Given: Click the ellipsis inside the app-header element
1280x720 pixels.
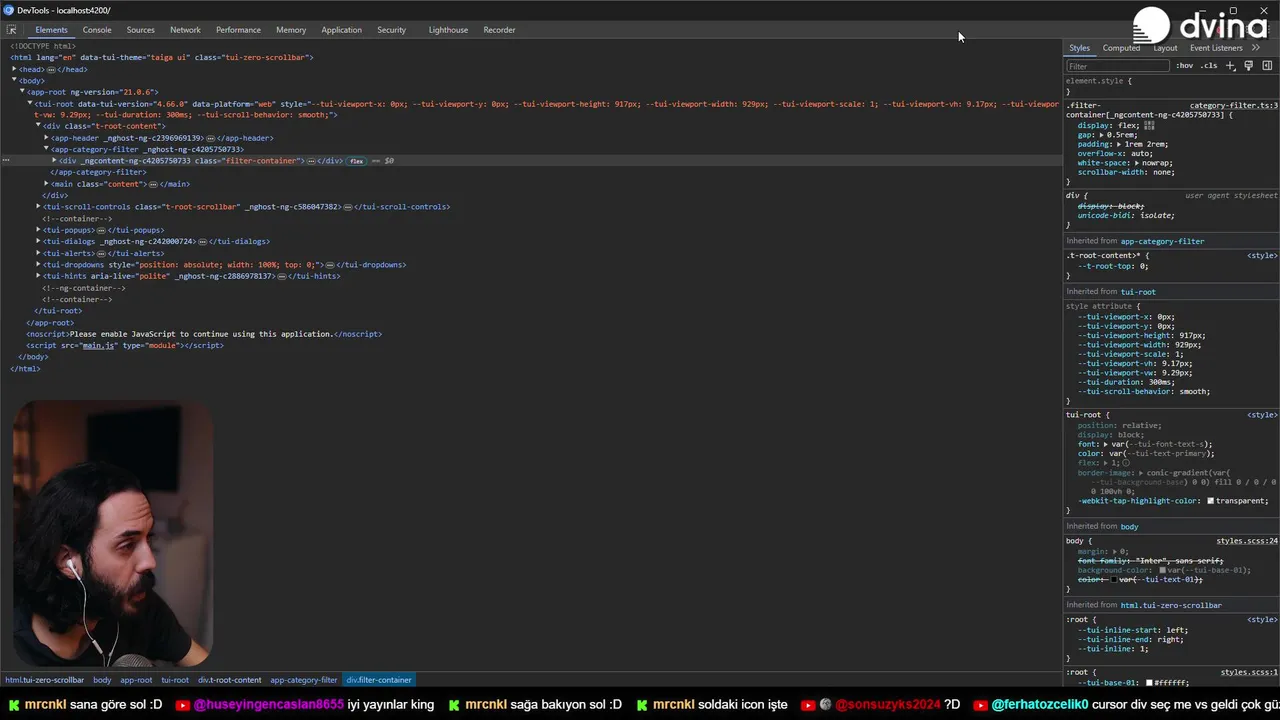Looking at the screenshot, I should [x=210, y=138].
